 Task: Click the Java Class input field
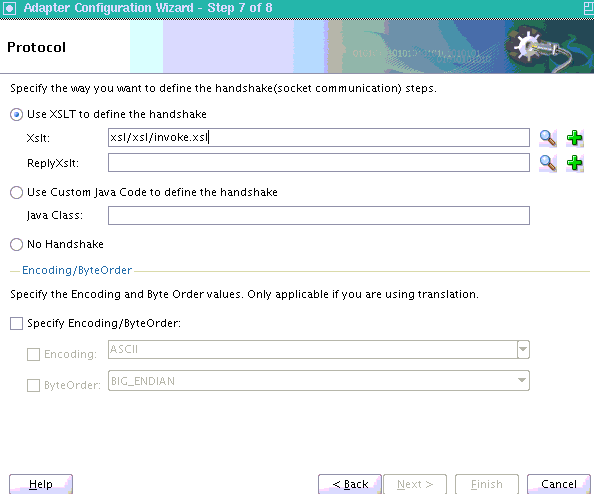(319, 216)
